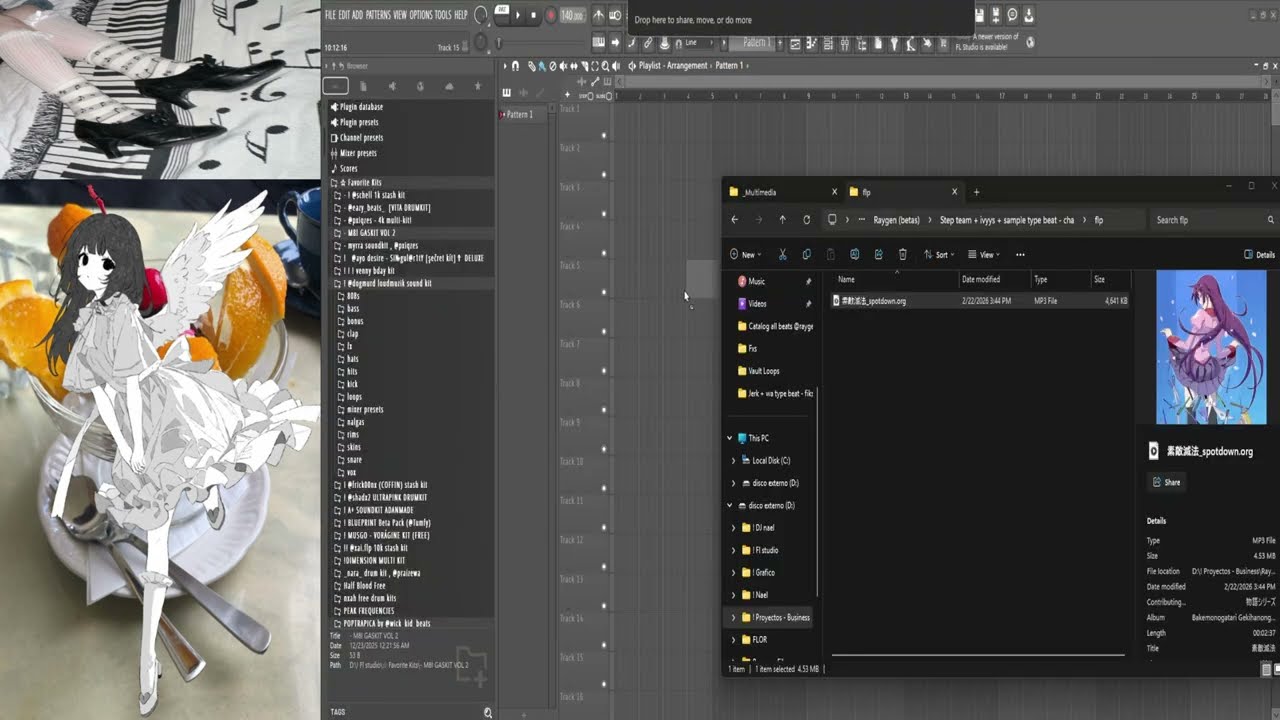Select the Slice tool in playlist toolbar
1280x720 pixels.
[584, 66]
